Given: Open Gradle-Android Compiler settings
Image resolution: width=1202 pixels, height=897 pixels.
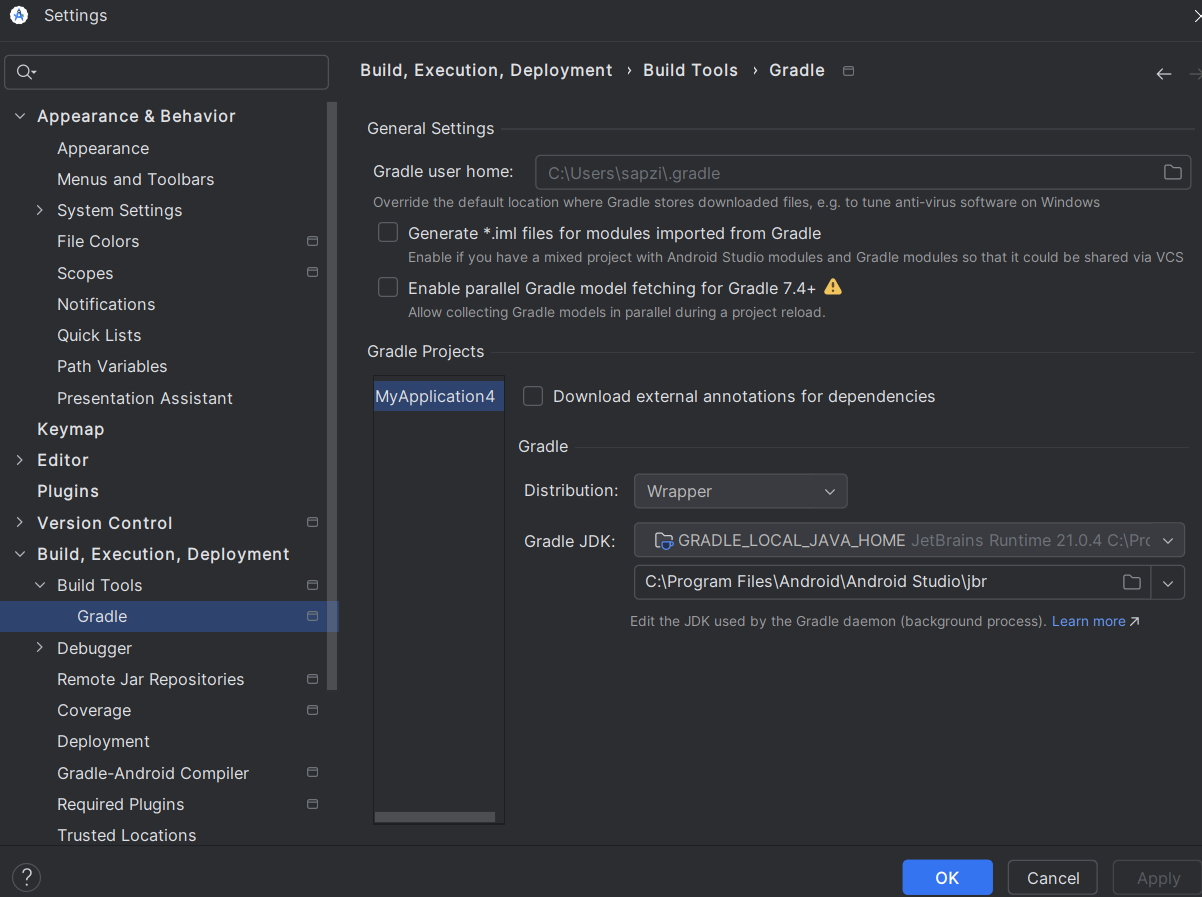Looking at the screenshot, I should 153,773.
